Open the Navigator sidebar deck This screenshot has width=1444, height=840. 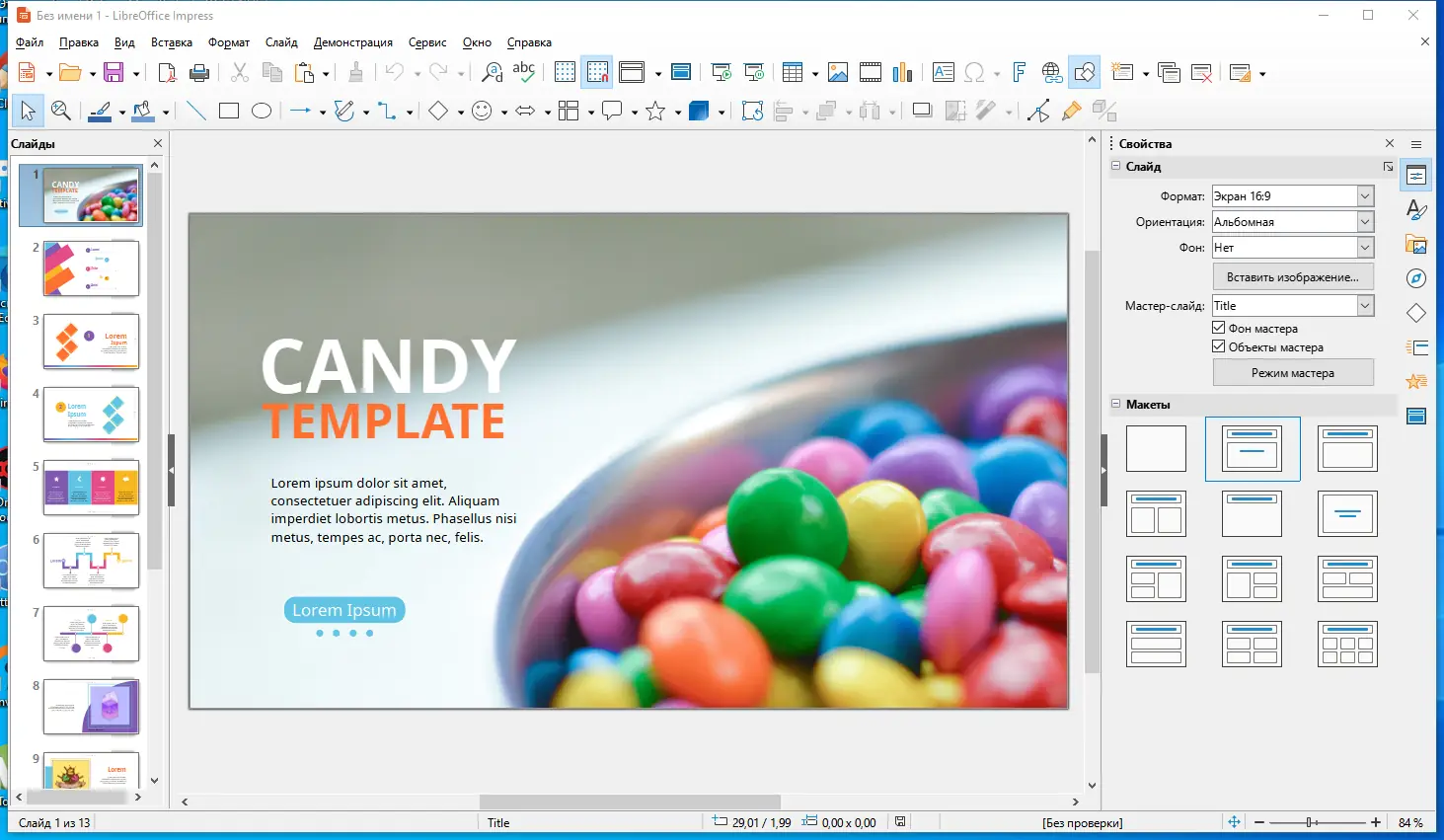click(x=1416, y=278)
